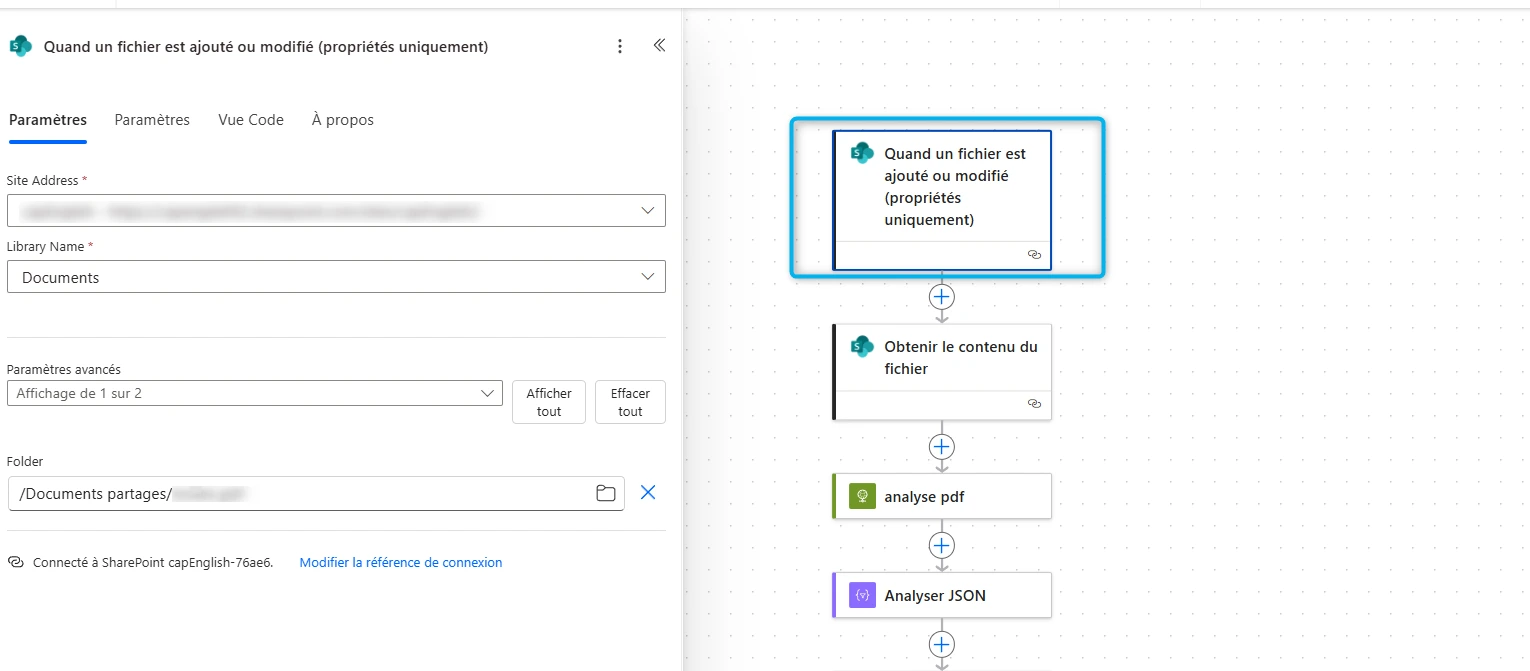Screen dimensions: 1530x671
Task: Remove the Folder parameter with X icon
Action: tap(648, 492)
